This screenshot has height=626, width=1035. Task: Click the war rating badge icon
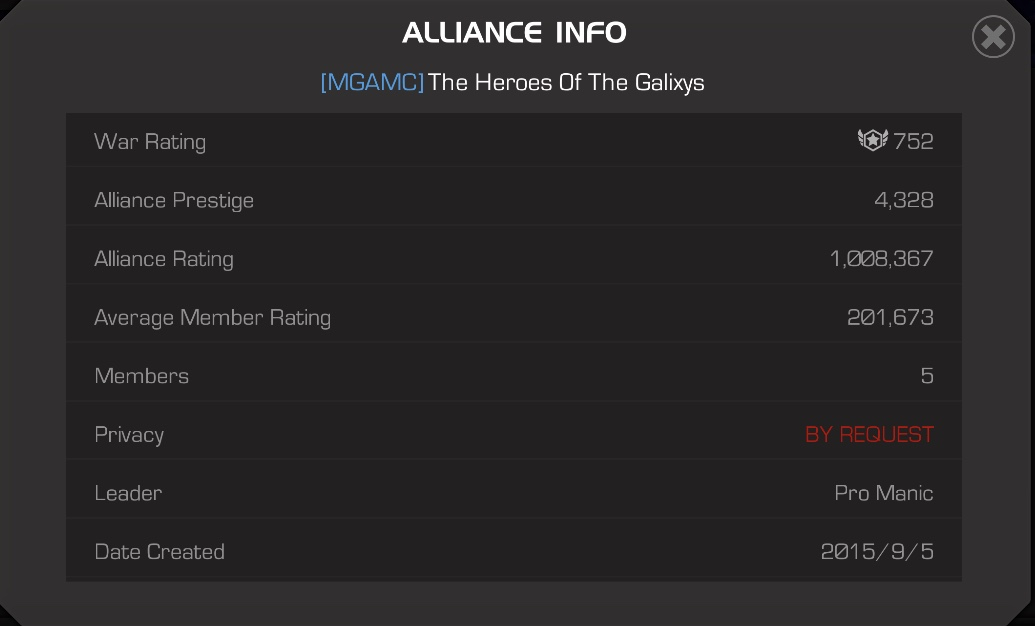(873, 140)
